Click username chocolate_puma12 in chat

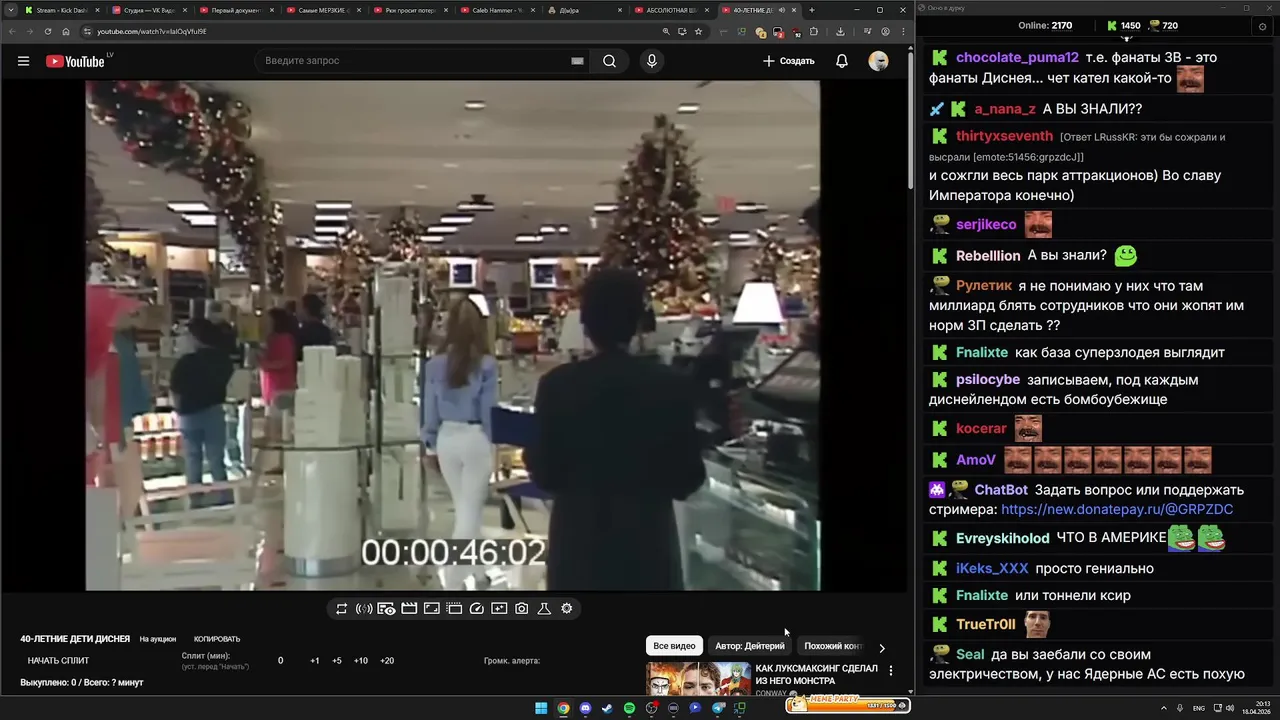pyautogui.click(x=1017, y=57)
